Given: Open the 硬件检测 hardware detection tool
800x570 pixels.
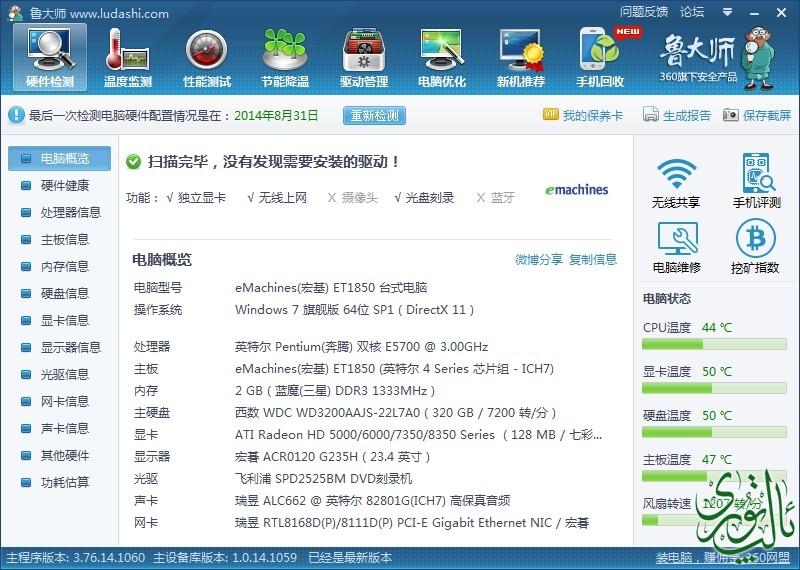Looking at the screenshot, I should 50,57.
